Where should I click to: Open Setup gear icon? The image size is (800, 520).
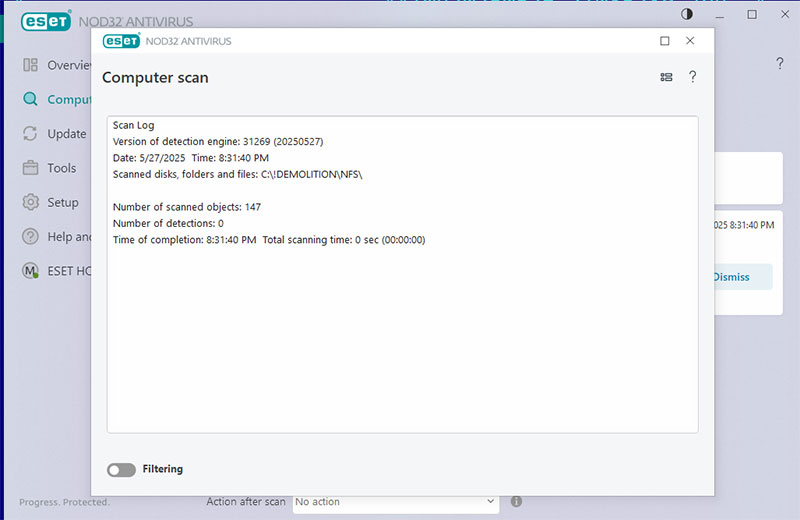[30, 202]
